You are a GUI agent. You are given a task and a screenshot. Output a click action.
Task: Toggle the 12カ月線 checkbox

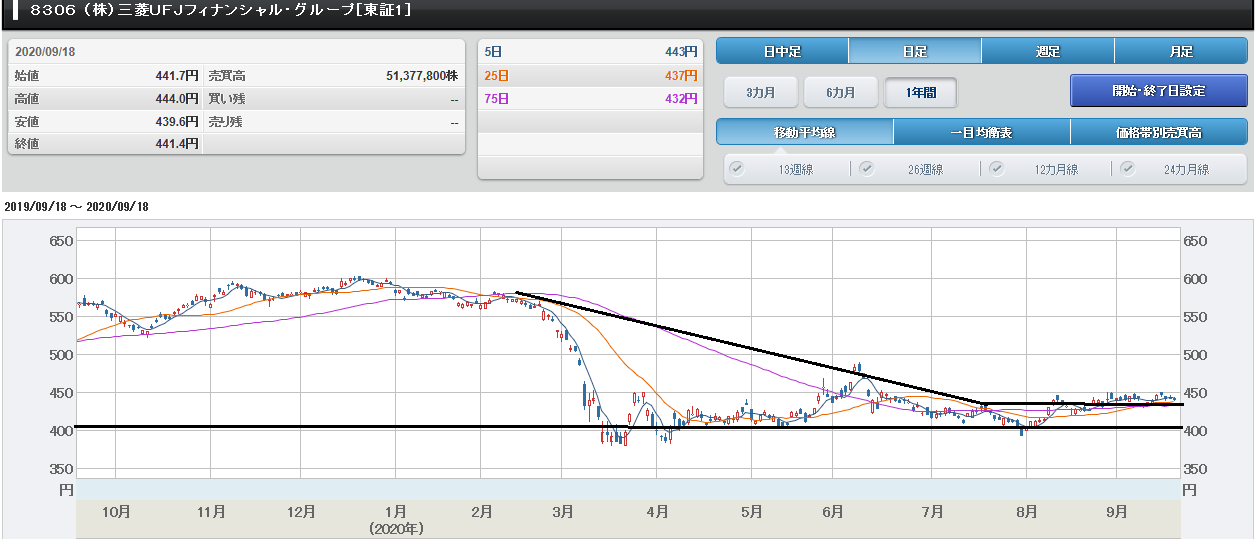coord(997,168)
